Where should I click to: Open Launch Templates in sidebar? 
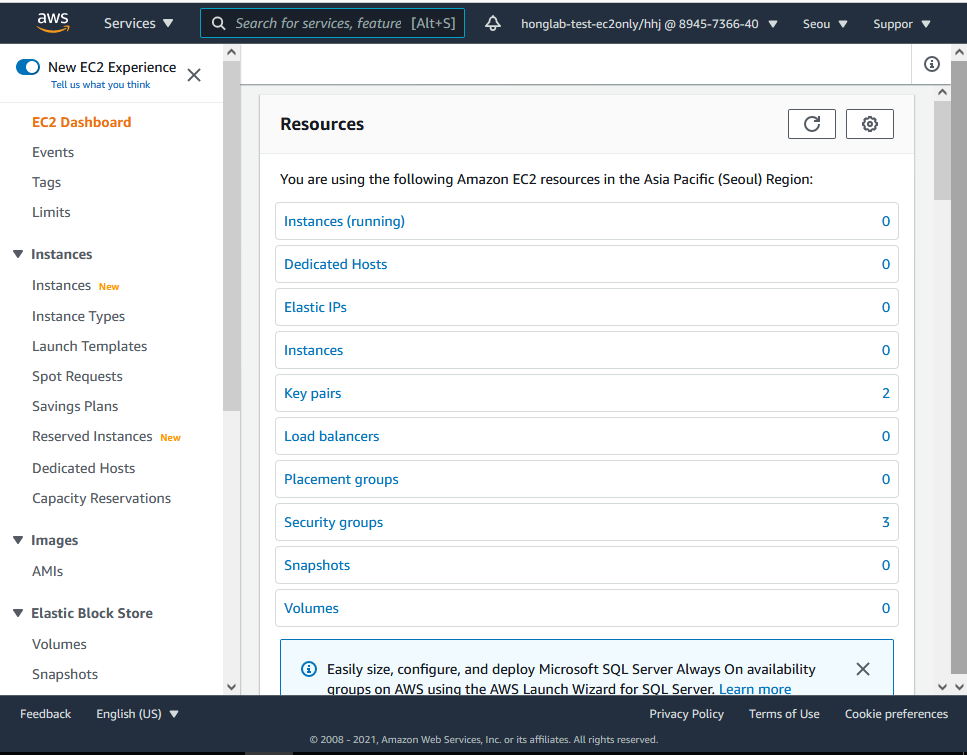tap(89, 347)
